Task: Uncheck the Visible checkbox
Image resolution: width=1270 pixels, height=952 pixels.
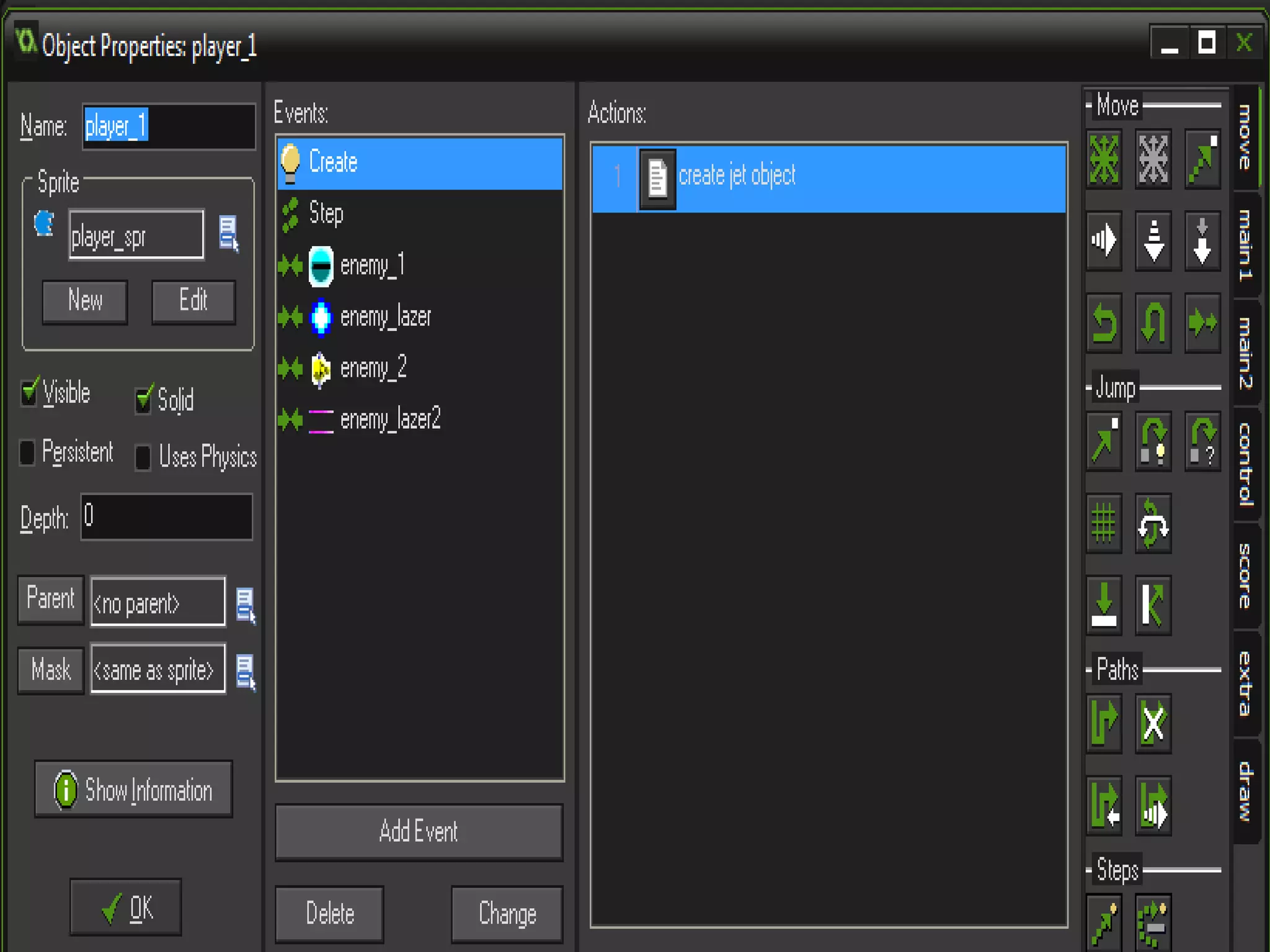Action: (x=29, y=393)
